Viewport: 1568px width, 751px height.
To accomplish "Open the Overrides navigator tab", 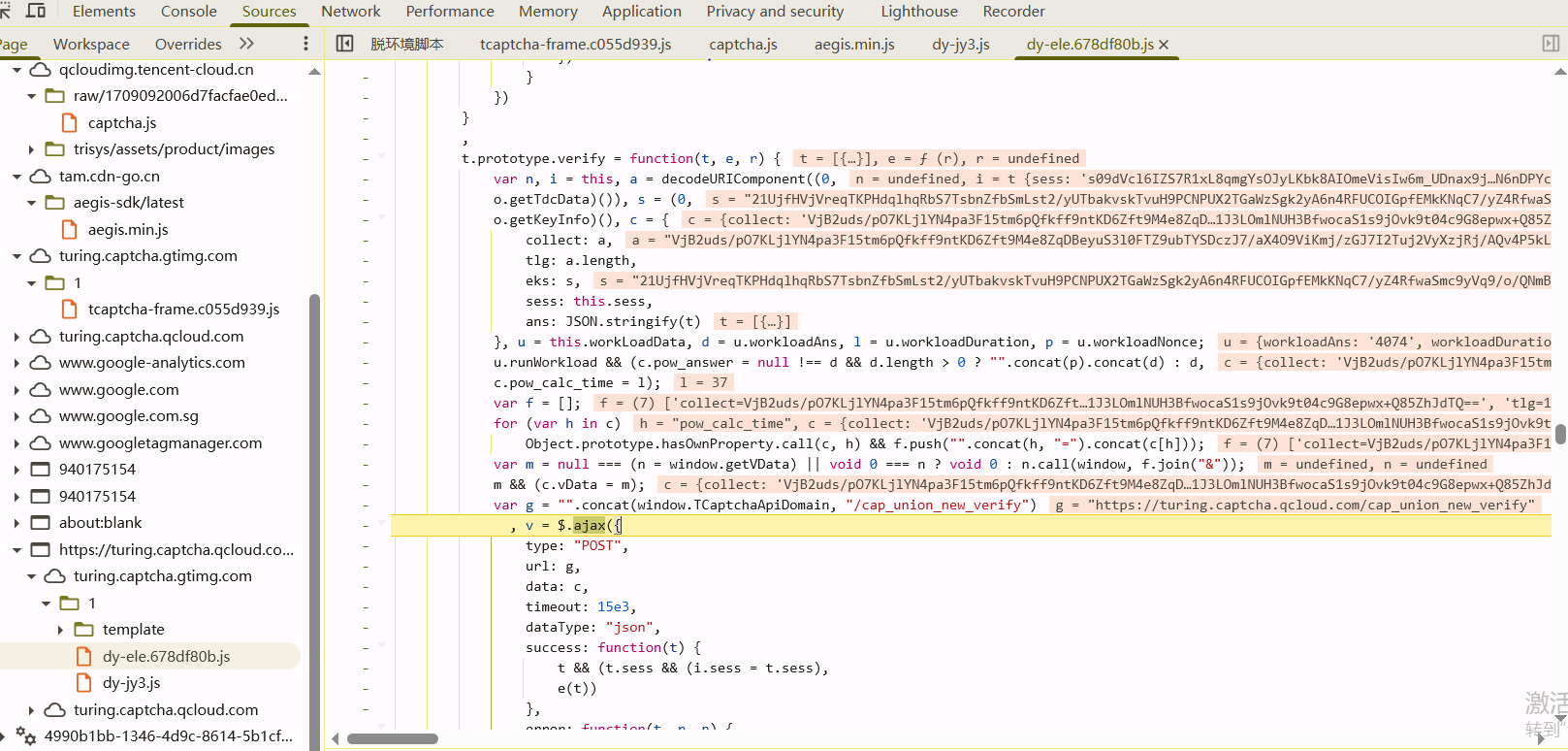I will click(x=188, y=44).
